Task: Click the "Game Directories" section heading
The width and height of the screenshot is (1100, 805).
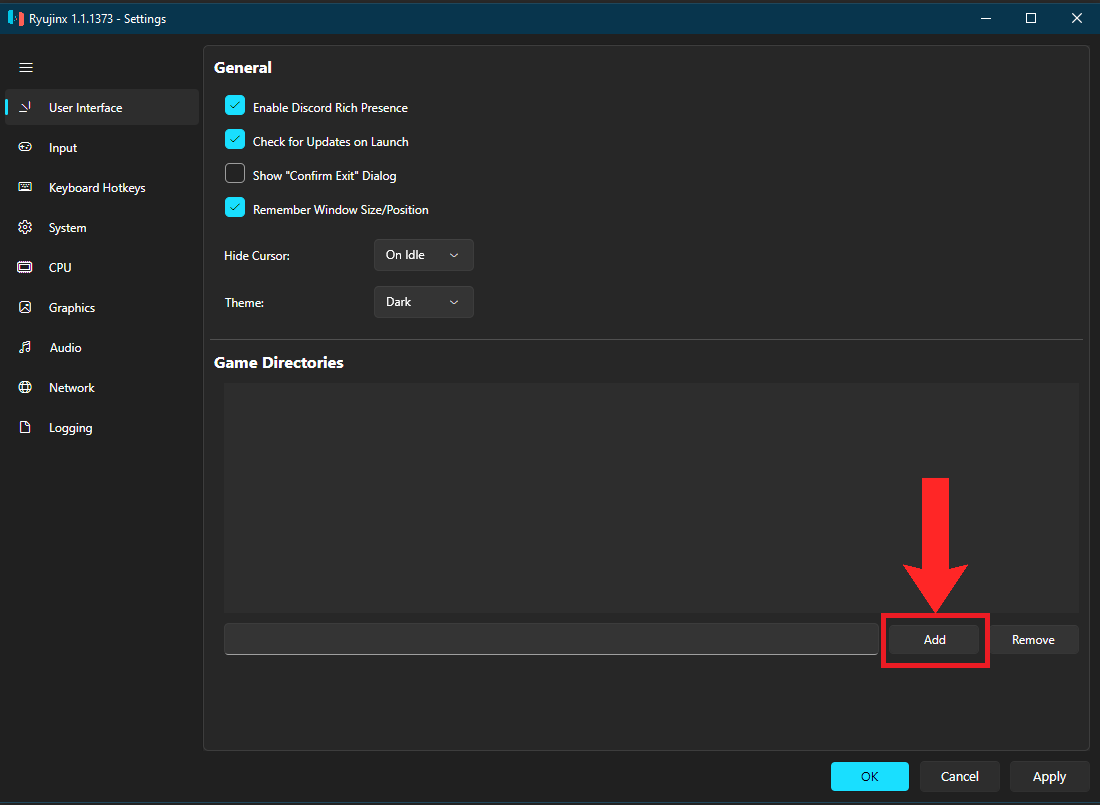Action: point(279,362)
